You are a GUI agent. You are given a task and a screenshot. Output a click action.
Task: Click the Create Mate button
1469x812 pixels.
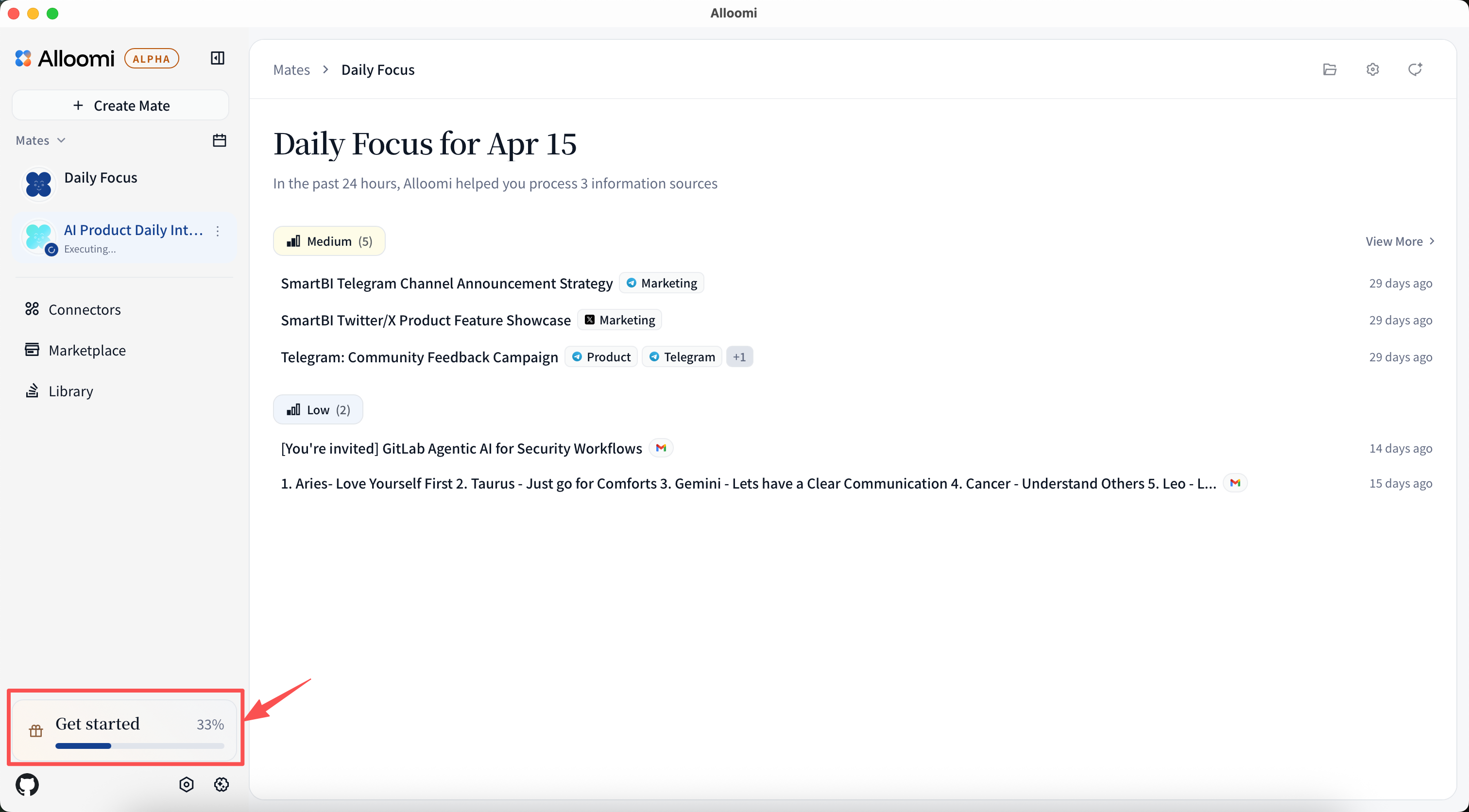120,105
